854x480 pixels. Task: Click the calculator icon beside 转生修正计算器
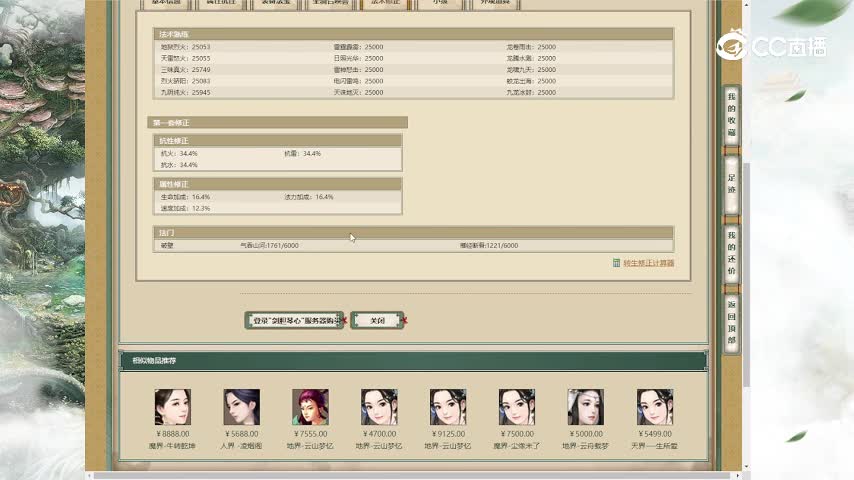coord(616,263)
